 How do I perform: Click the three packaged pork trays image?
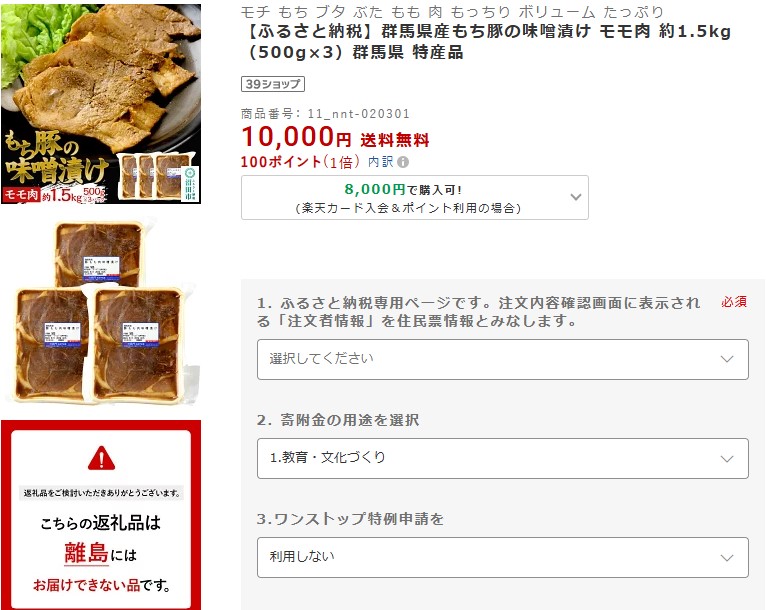[100, 313]
